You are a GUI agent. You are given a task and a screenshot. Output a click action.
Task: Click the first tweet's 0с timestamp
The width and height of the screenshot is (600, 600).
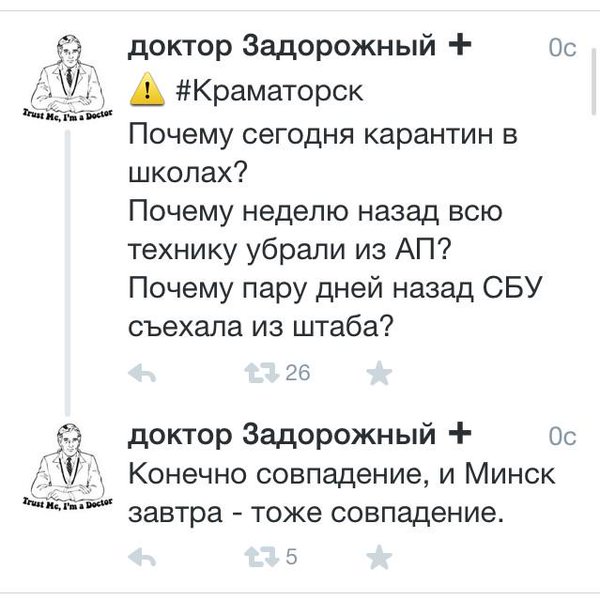click(562, 49)
